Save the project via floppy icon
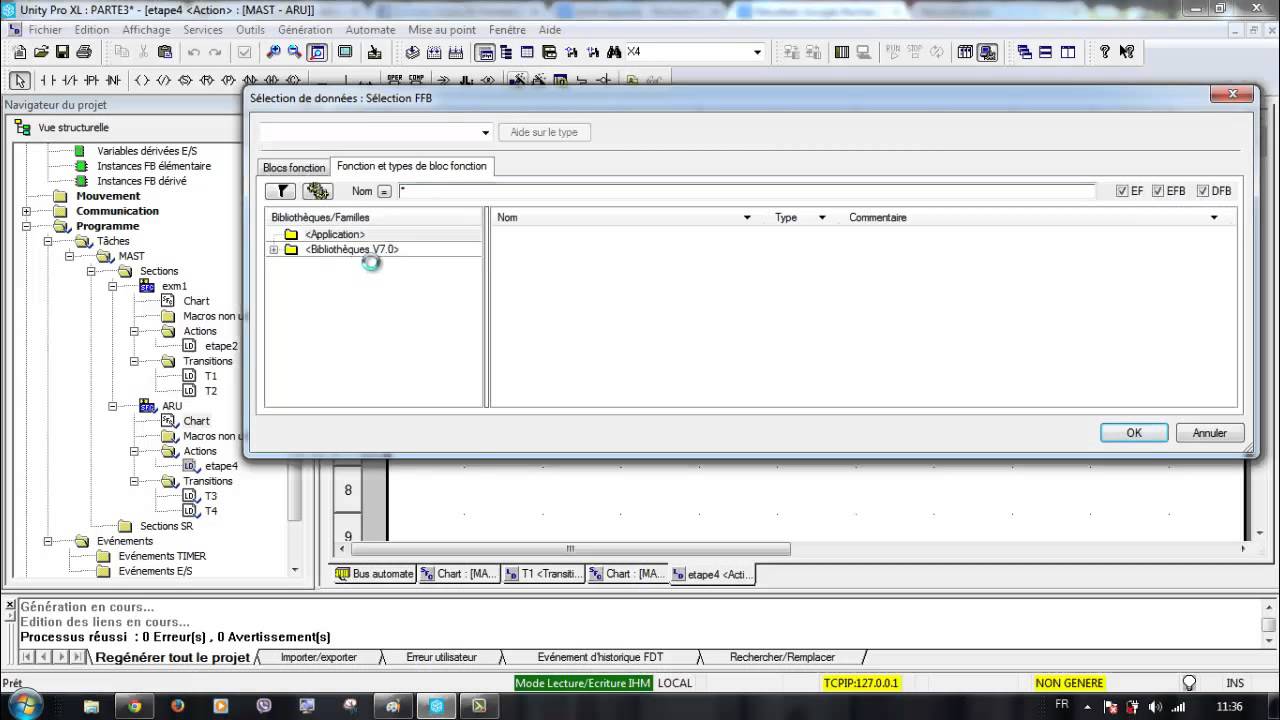Screen dimensions: 1280x720 [x=62, y=52]
